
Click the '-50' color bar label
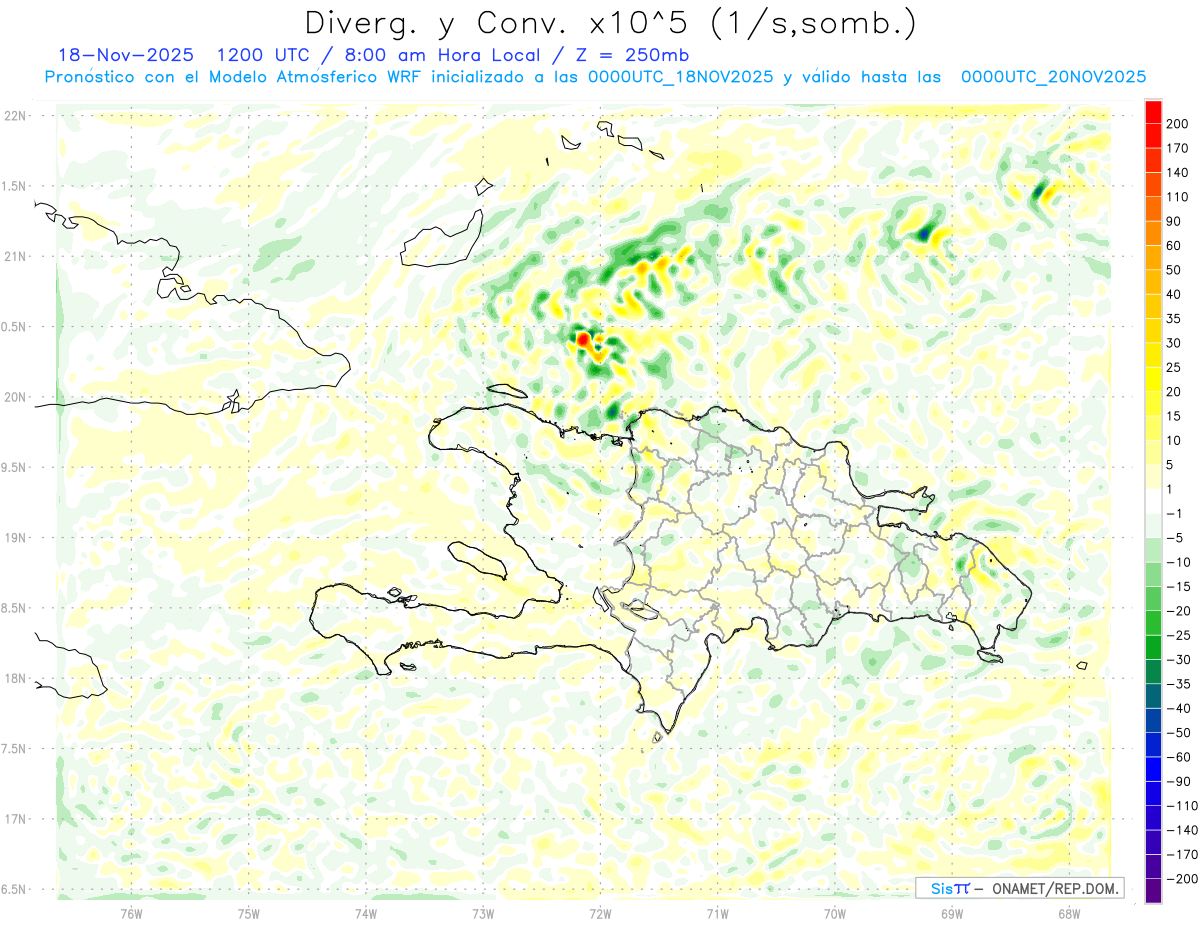1178,732
